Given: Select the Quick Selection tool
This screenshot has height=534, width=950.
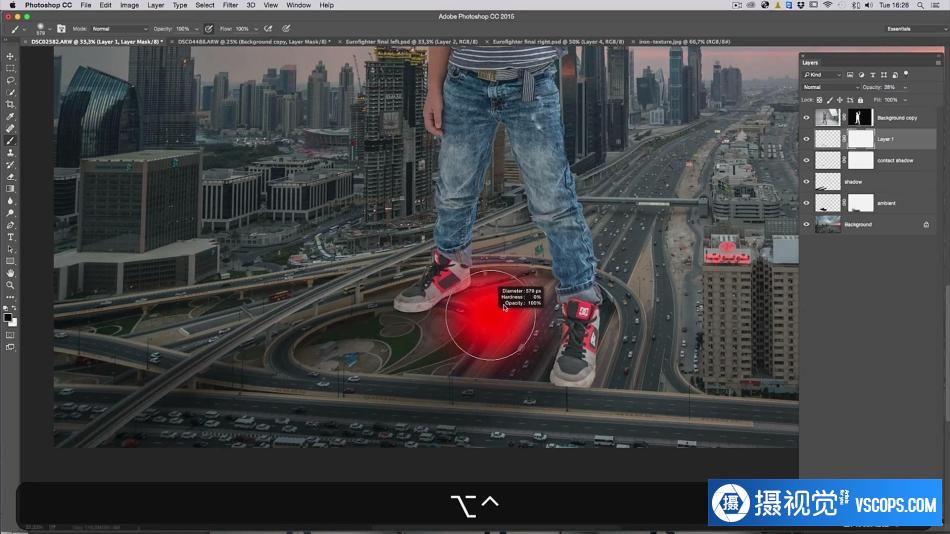Looking at the screenshot, I should click(x=10, y=93).
